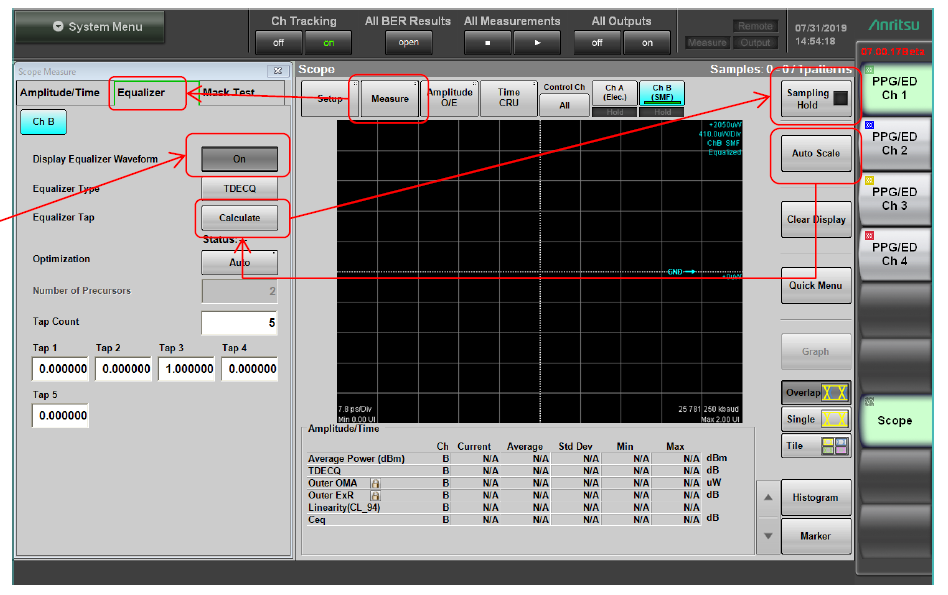Turn All Outputs on
The width and height of the screenshot is (948, 595).
[x=647, y=43]
